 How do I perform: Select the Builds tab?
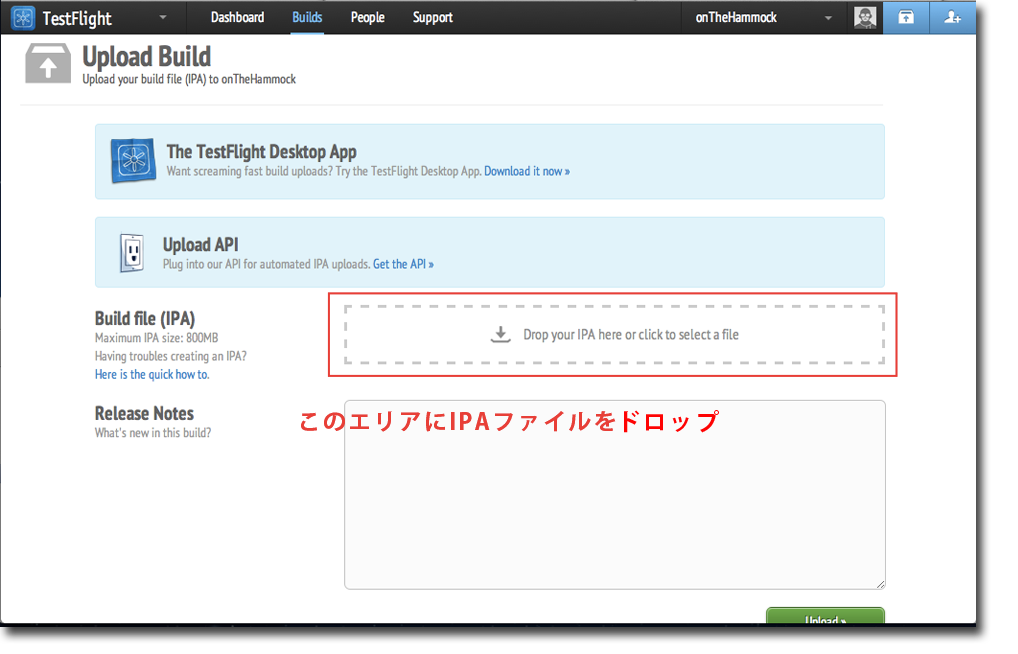coord(307,18)
